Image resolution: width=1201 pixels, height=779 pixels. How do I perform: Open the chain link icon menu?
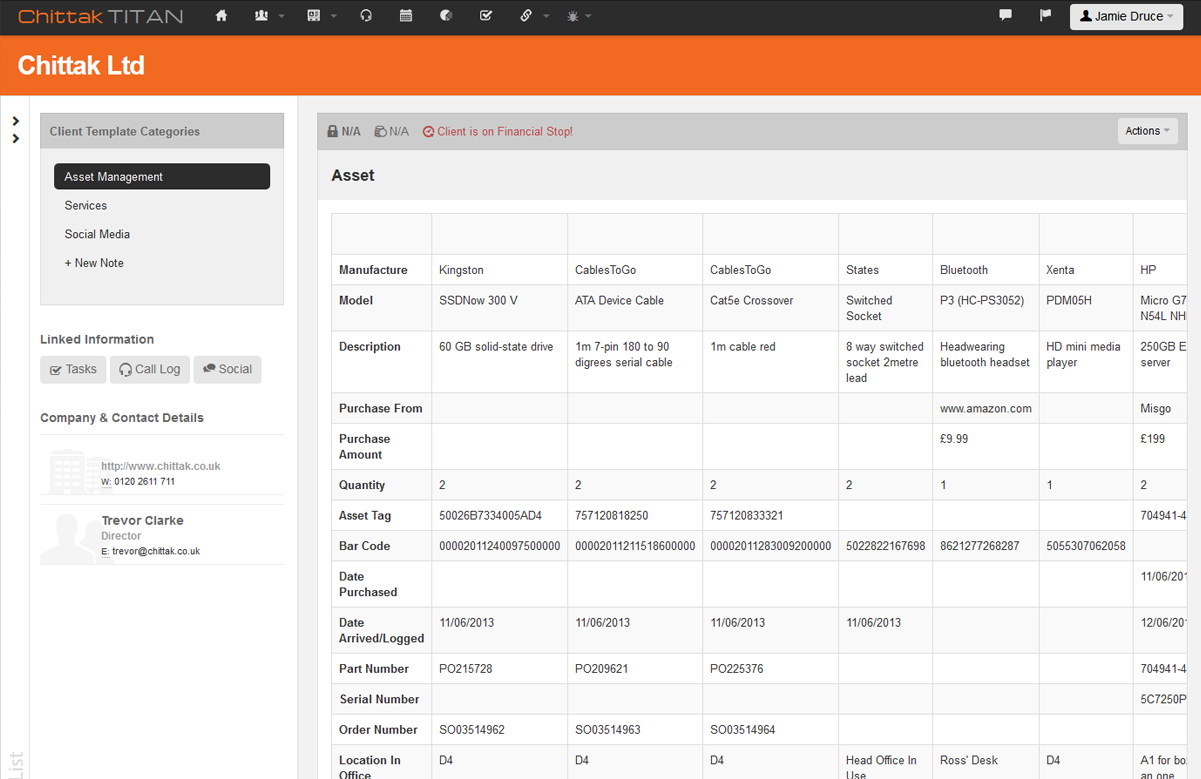pos(526,16)
